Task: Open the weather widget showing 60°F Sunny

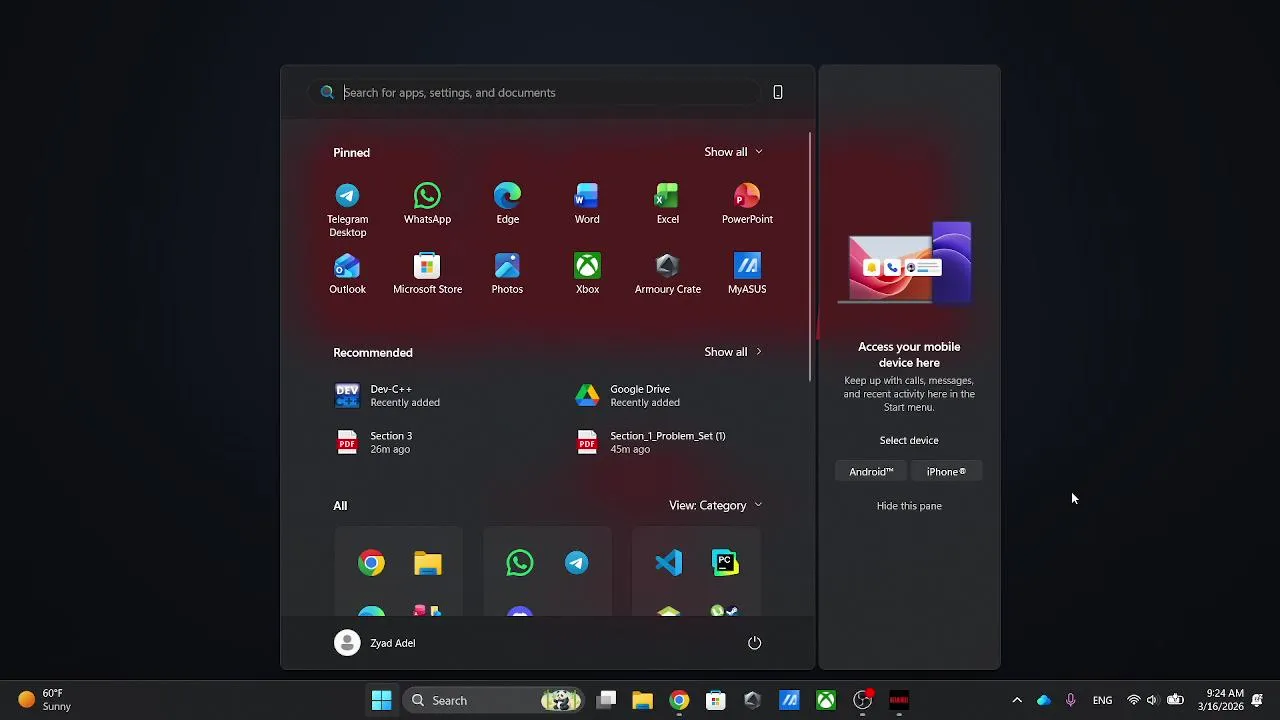Action: tap(45, 700)
